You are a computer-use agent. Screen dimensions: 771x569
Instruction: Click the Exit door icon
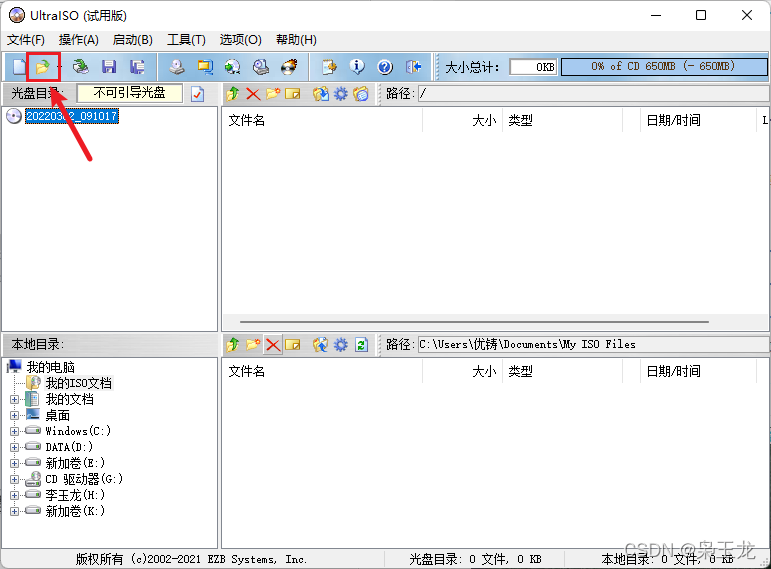point(414,66)
